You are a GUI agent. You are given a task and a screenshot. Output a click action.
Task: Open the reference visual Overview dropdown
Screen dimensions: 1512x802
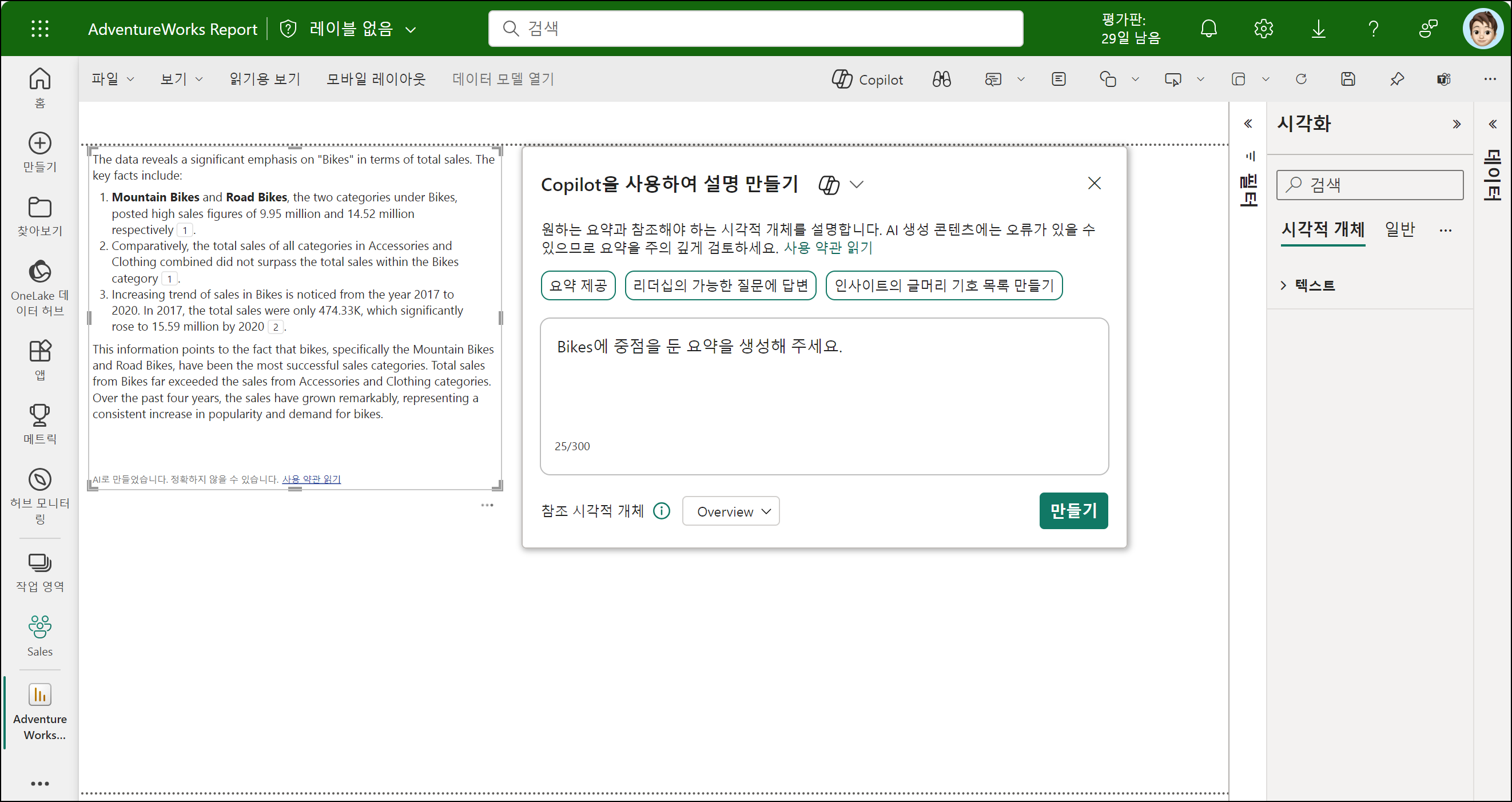(x=731, y=511)
